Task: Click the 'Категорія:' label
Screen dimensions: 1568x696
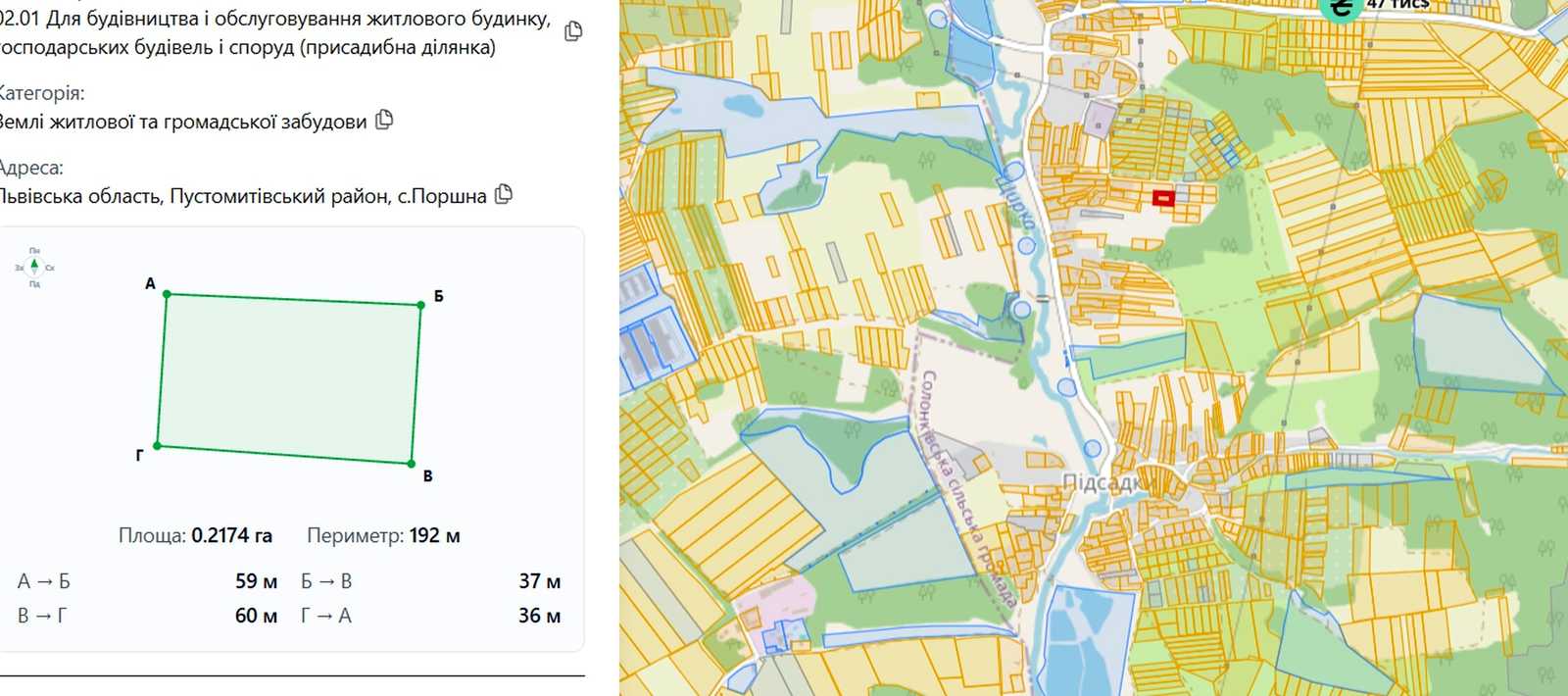Action: [41, 93]
